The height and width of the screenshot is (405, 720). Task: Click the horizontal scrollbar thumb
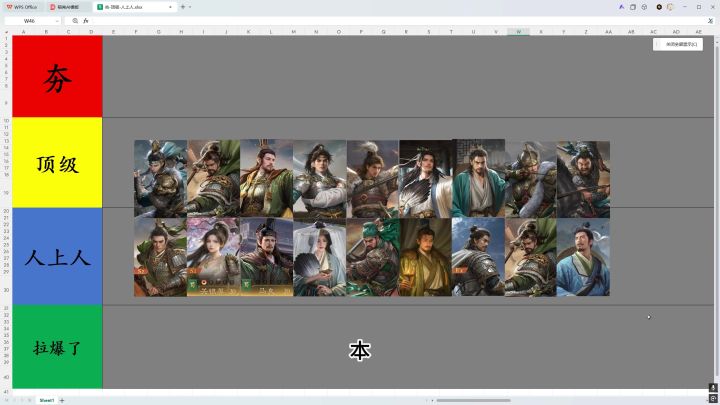click(x=473, y=400)
